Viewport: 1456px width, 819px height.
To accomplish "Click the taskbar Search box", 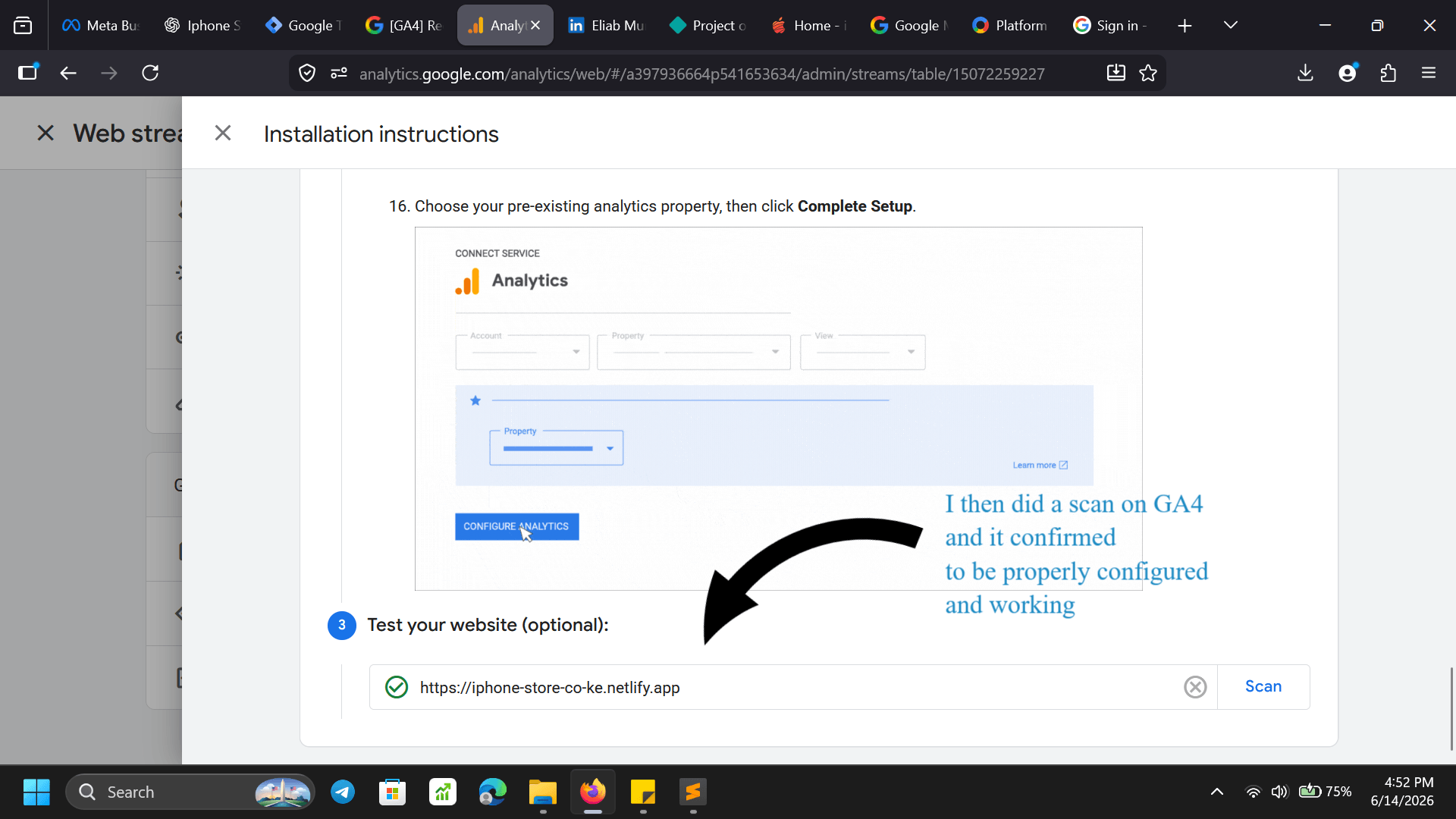I will [x=190, y=792].
